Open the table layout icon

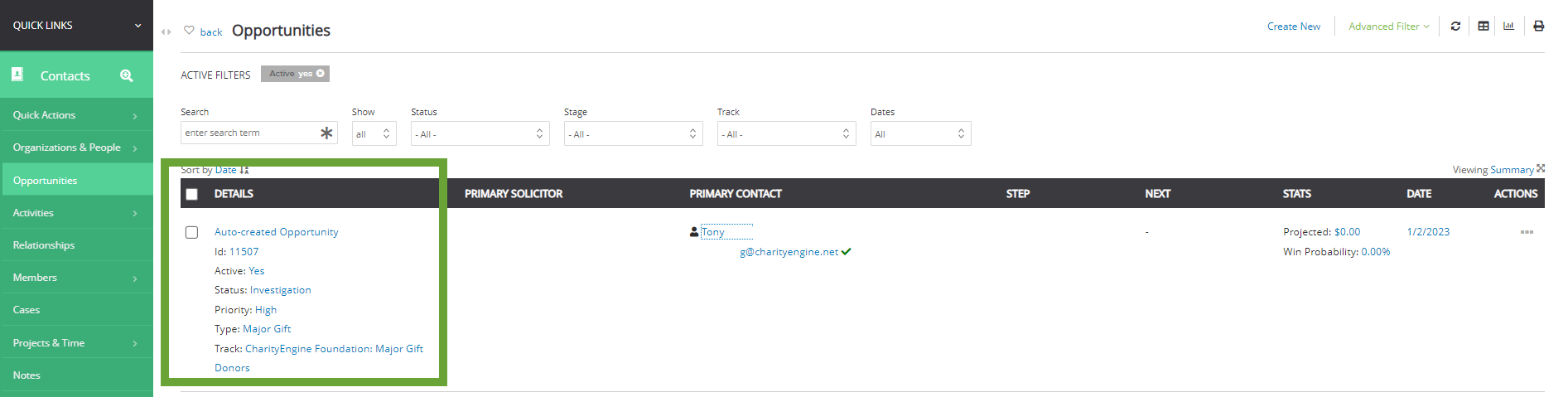tap(1484, 27)
